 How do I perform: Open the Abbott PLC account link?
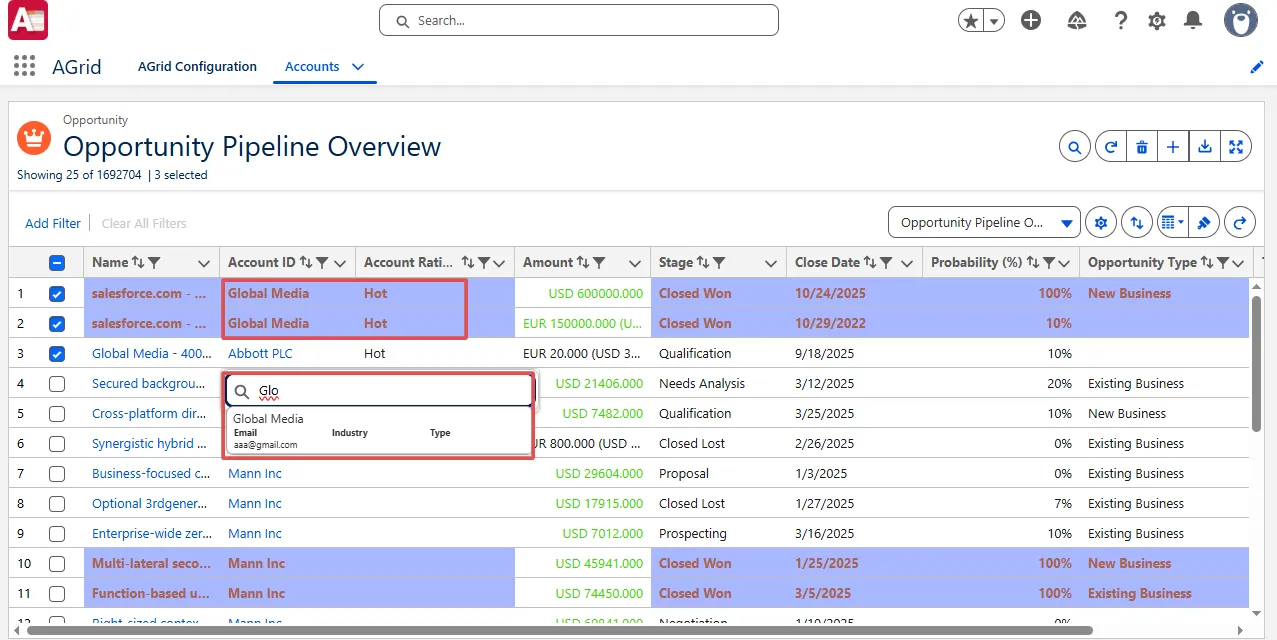click(x=260, y=354)
